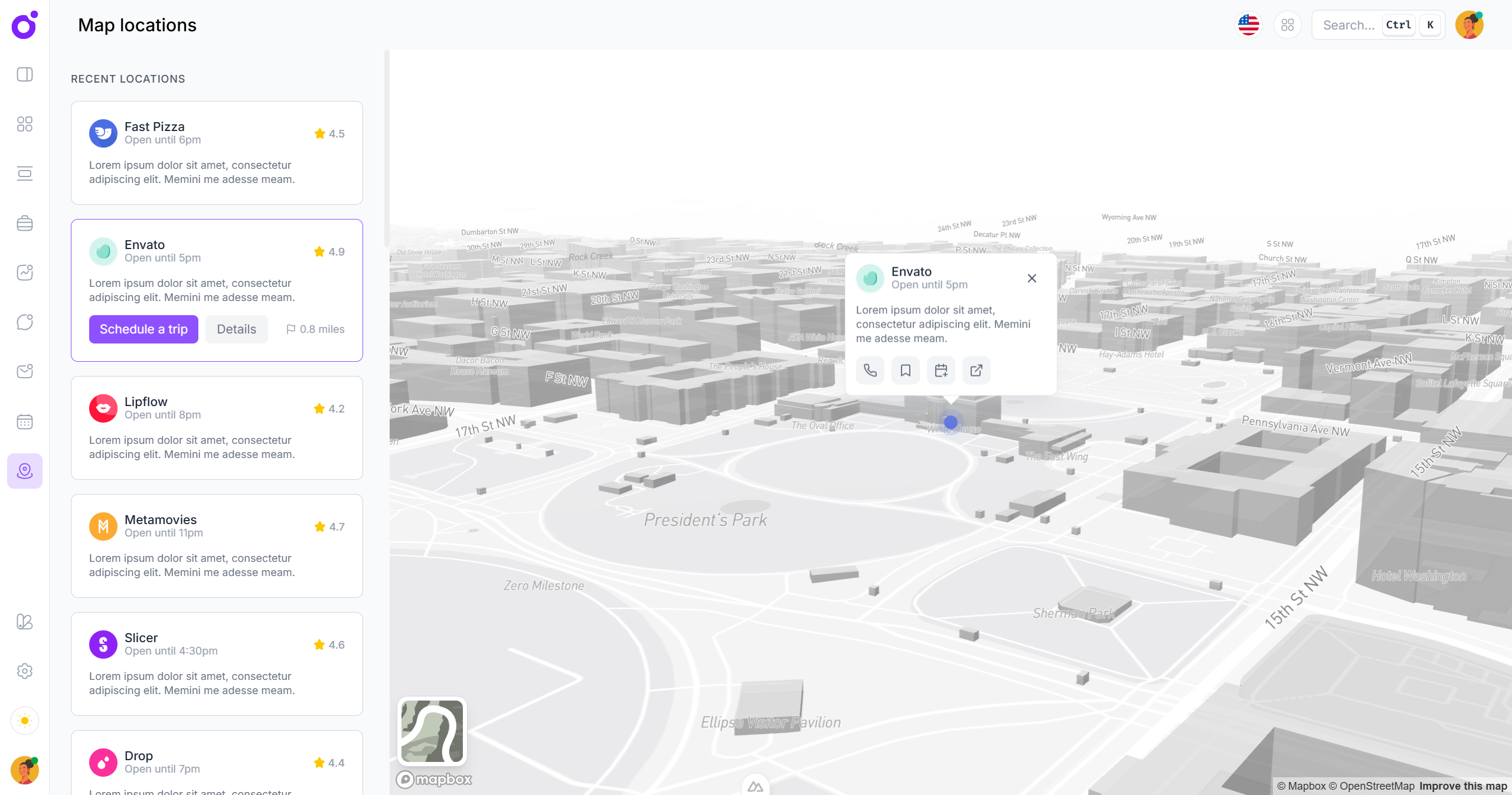This screenshot has width=1512, height=795.
Task: Bookmark Envato in the map popup
Action: coord(905,370)
